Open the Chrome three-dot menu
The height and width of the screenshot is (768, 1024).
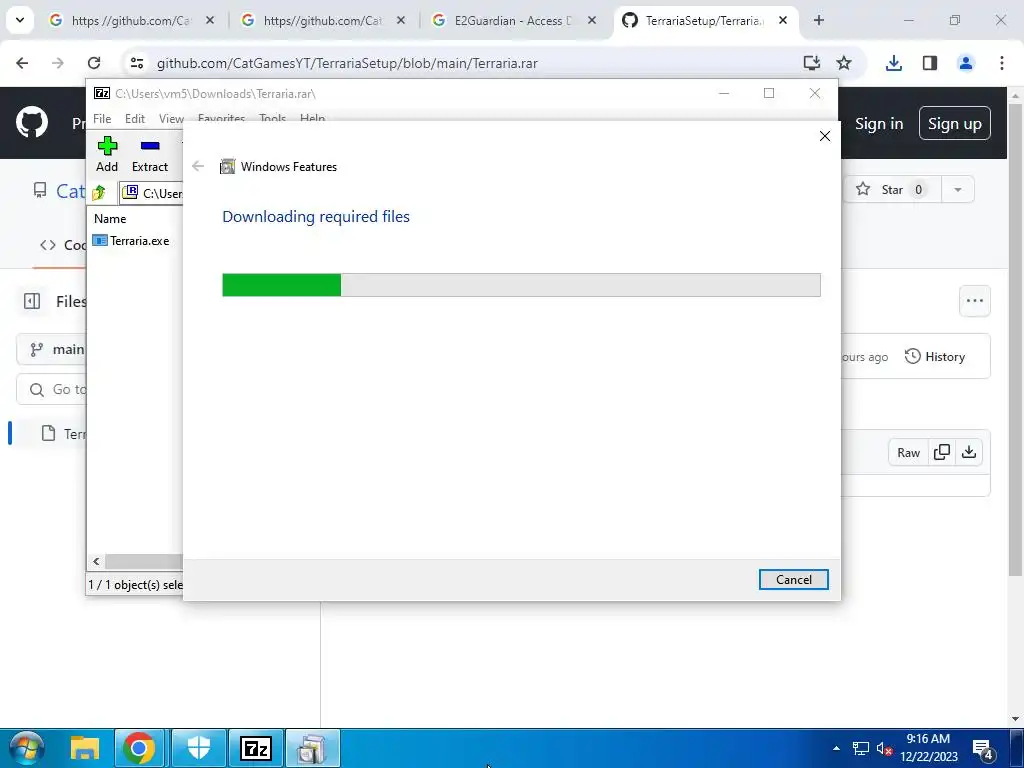click(x=1002, y=63)
